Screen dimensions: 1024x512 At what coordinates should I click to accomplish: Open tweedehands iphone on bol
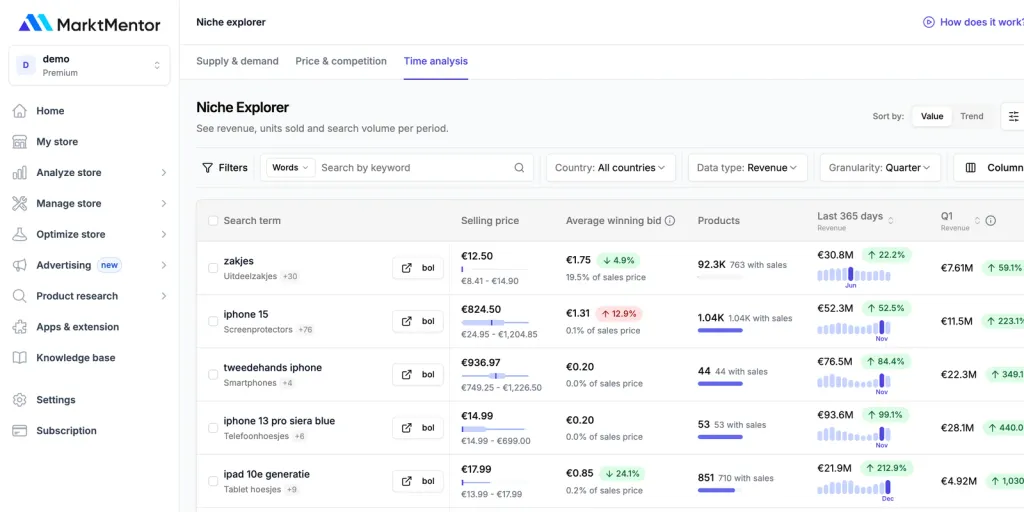coord(418,375)
